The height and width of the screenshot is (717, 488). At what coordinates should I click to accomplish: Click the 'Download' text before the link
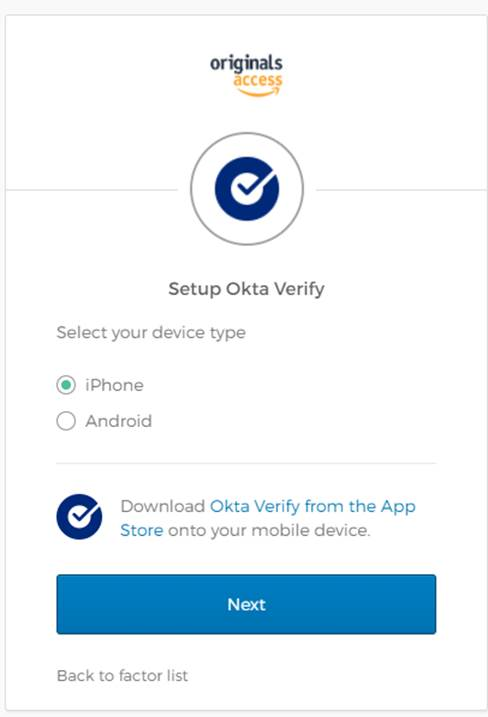click(162, 506)
